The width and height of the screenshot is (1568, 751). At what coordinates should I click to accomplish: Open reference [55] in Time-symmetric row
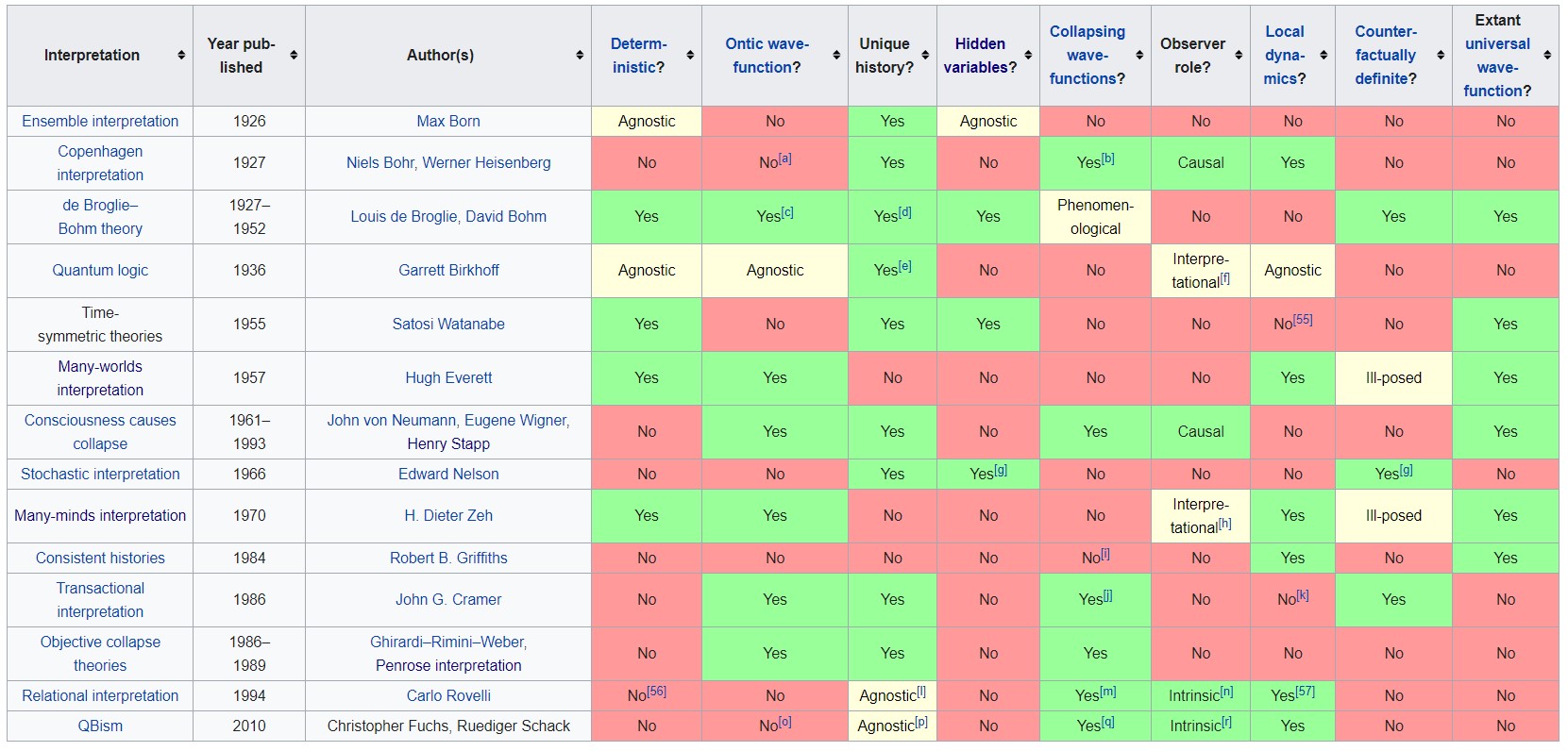[x=1303, y=320]
